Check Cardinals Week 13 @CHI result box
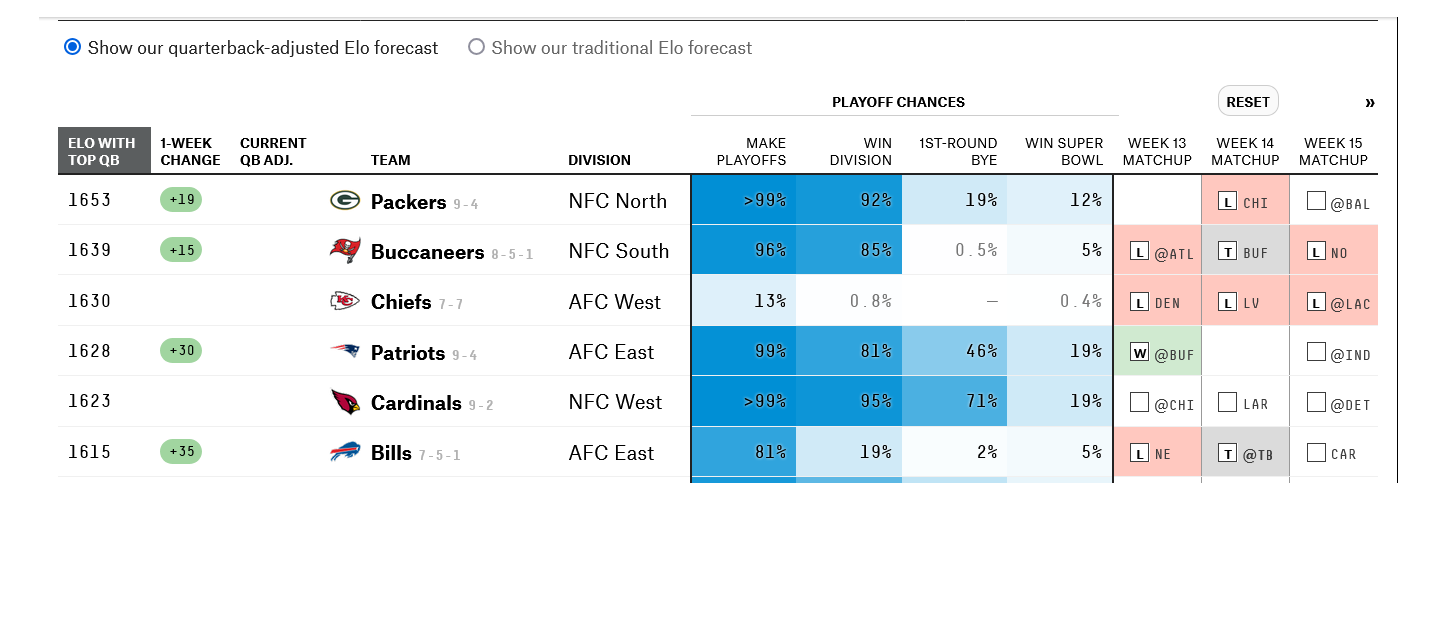1455x617 pixels. [1139, 403]
